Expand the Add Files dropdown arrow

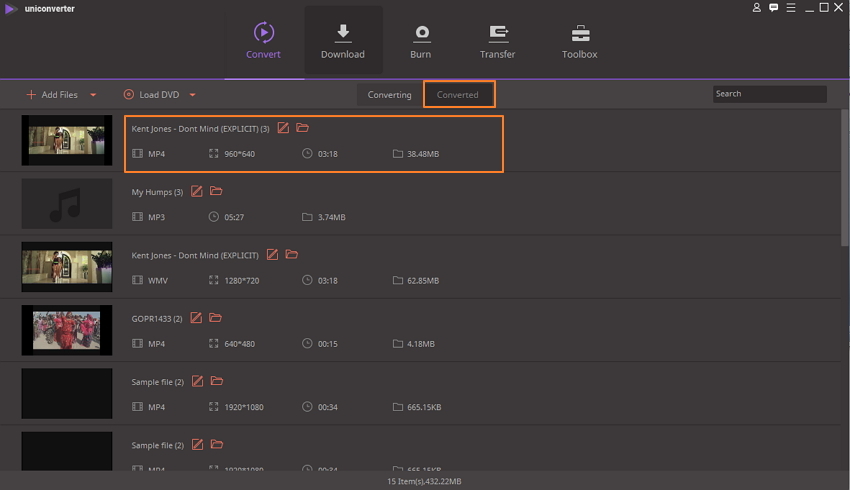point(93,95)
